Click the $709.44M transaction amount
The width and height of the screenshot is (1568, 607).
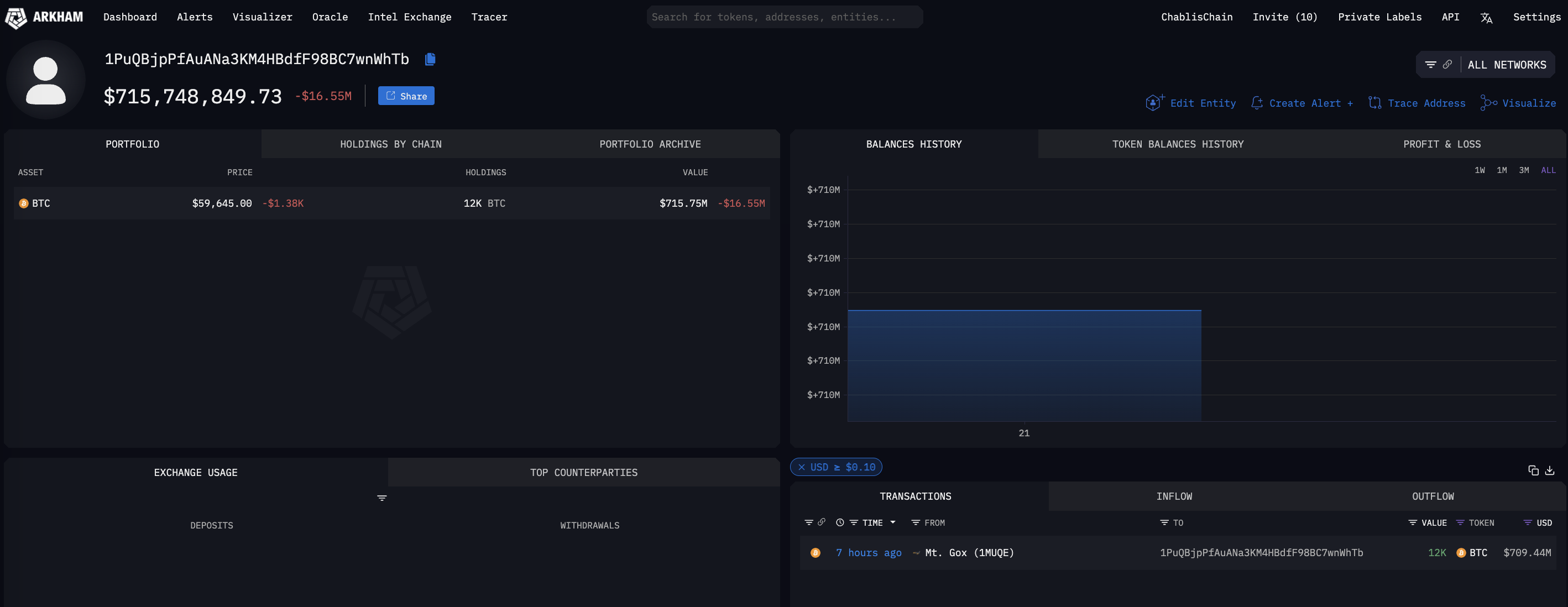tap(1527, 553)
